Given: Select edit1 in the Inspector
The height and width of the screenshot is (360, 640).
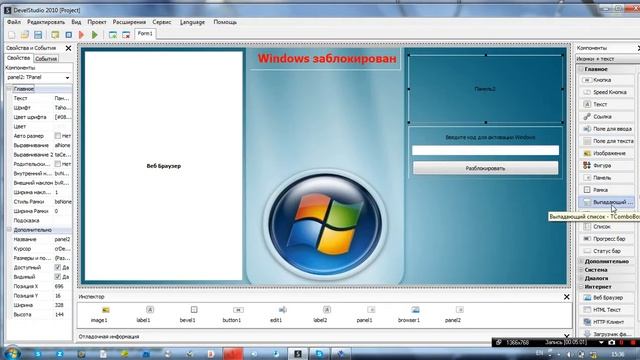Looking at the screenshot, I should [x=276, y=314].
